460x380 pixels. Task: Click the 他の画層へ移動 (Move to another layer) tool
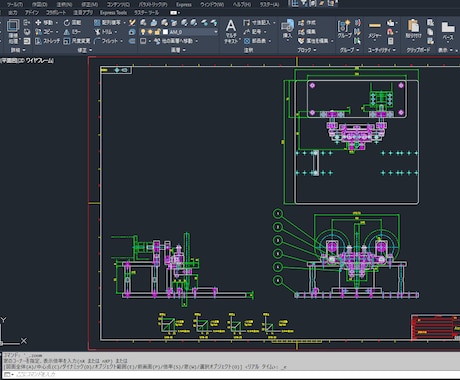coord(173,41)
